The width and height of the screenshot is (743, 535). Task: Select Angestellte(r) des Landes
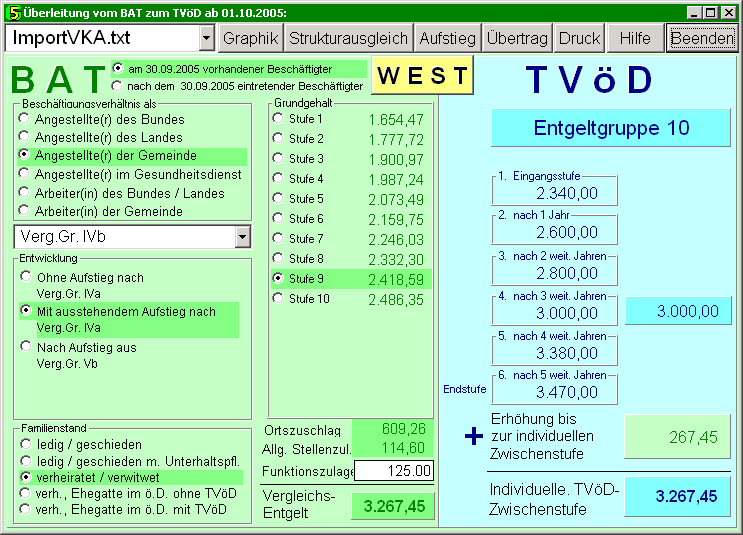(100, 137)
